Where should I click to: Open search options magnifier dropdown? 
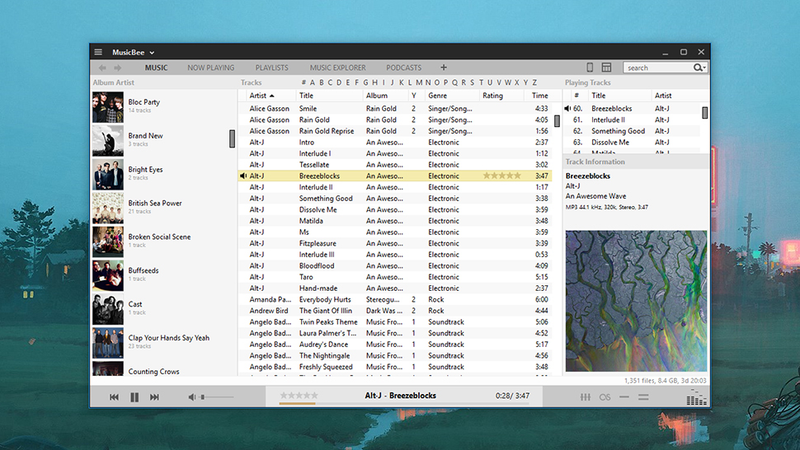click(x=699, y=67)
